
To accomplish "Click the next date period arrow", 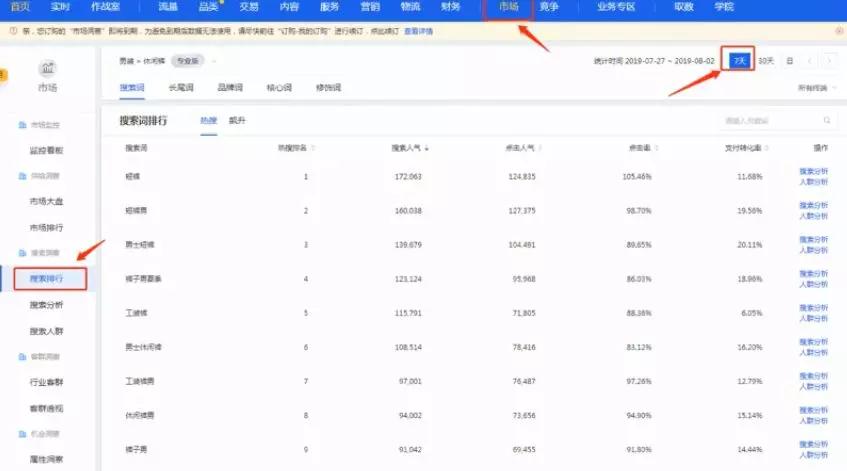I will (x=828, y=61).
